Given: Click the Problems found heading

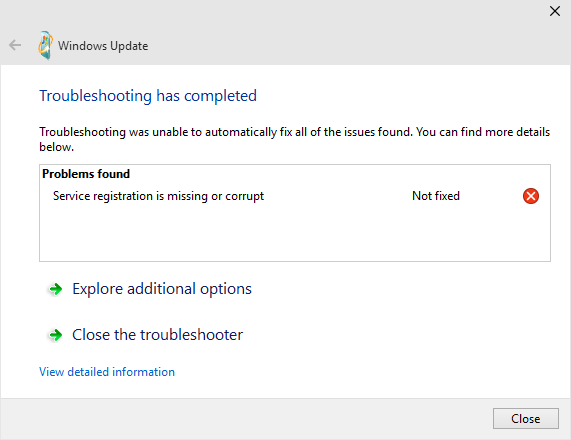Looking at the screenshot, I should point(86,174).
